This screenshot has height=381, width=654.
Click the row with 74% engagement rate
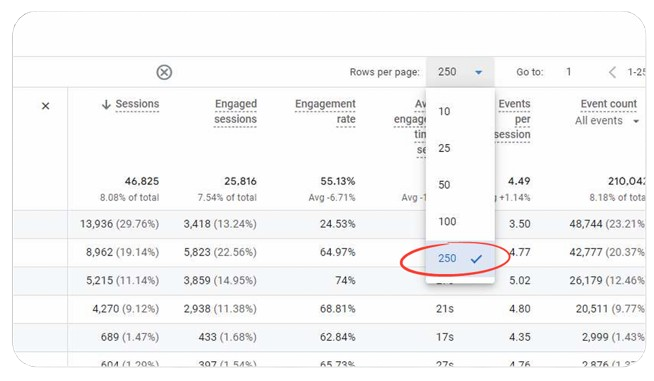pos(330,281)
